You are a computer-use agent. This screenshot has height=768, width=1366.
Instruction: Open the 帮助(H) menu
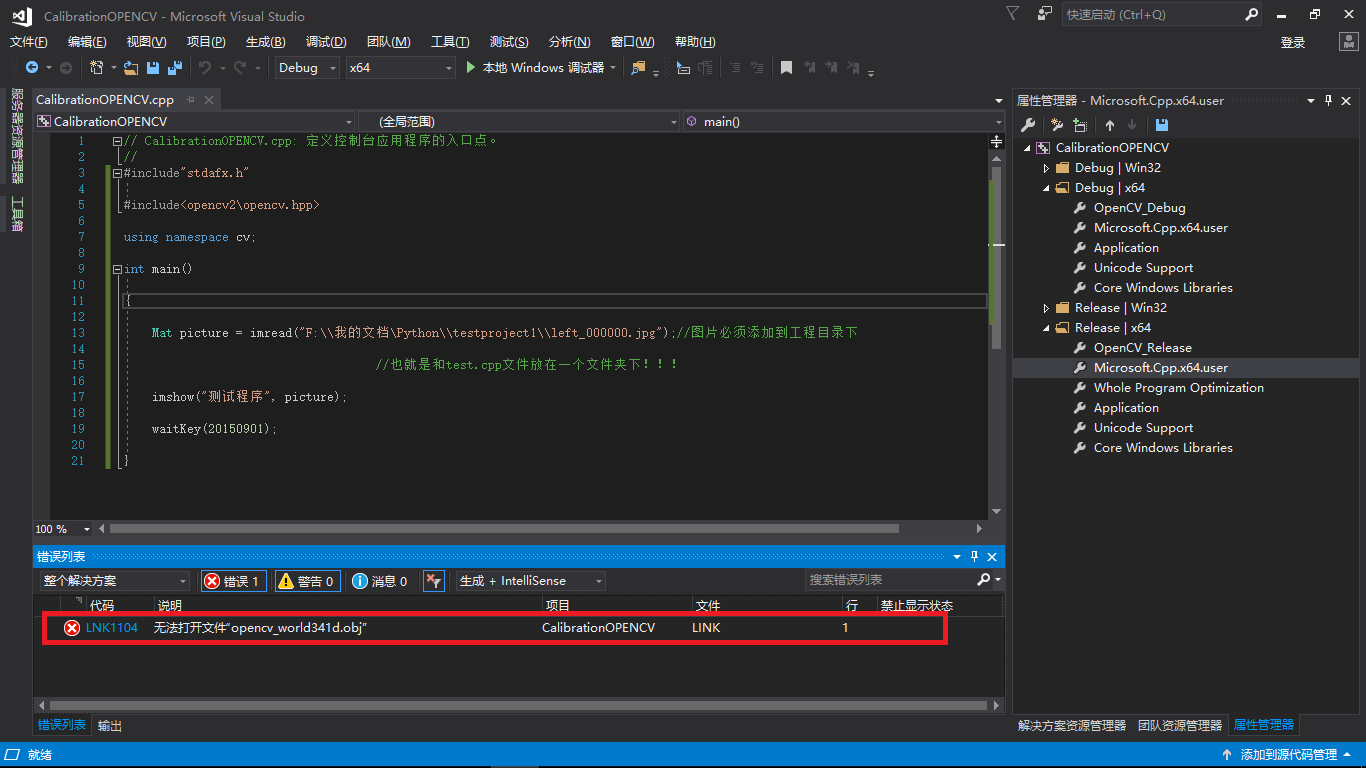(695, 42)
